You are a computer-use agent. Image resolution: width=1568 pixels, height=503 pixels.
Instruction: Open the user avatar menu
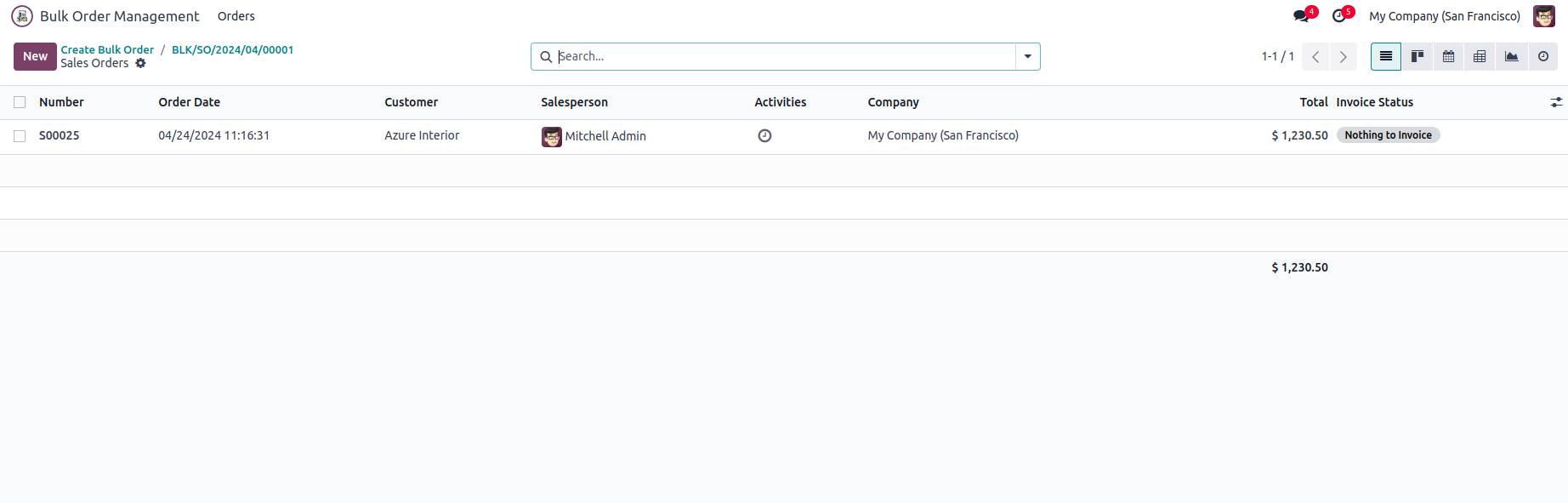pyautogui.click(x=1544, y=16)
